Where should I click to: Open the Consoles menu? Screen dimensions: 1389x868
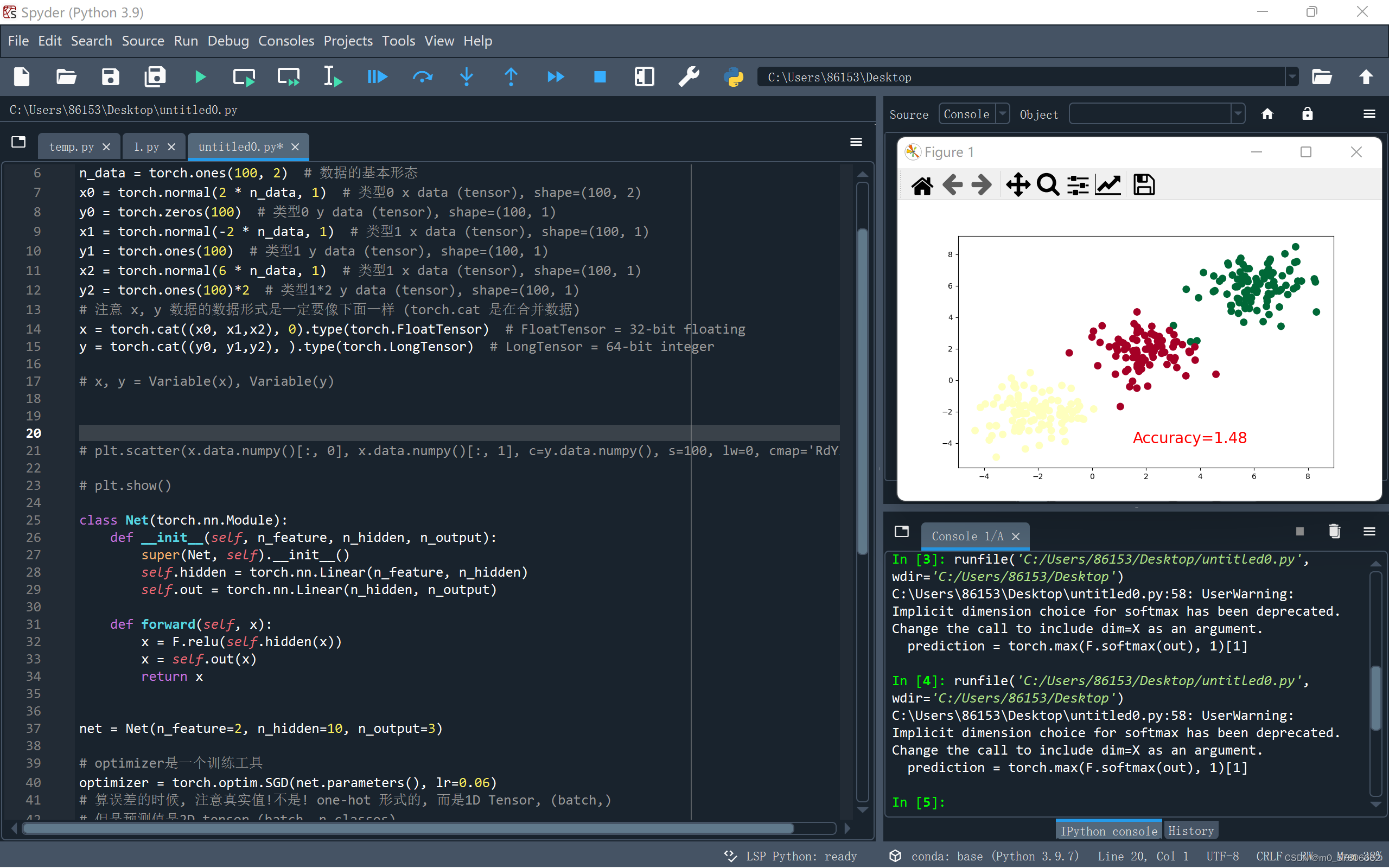pos(286,41)
